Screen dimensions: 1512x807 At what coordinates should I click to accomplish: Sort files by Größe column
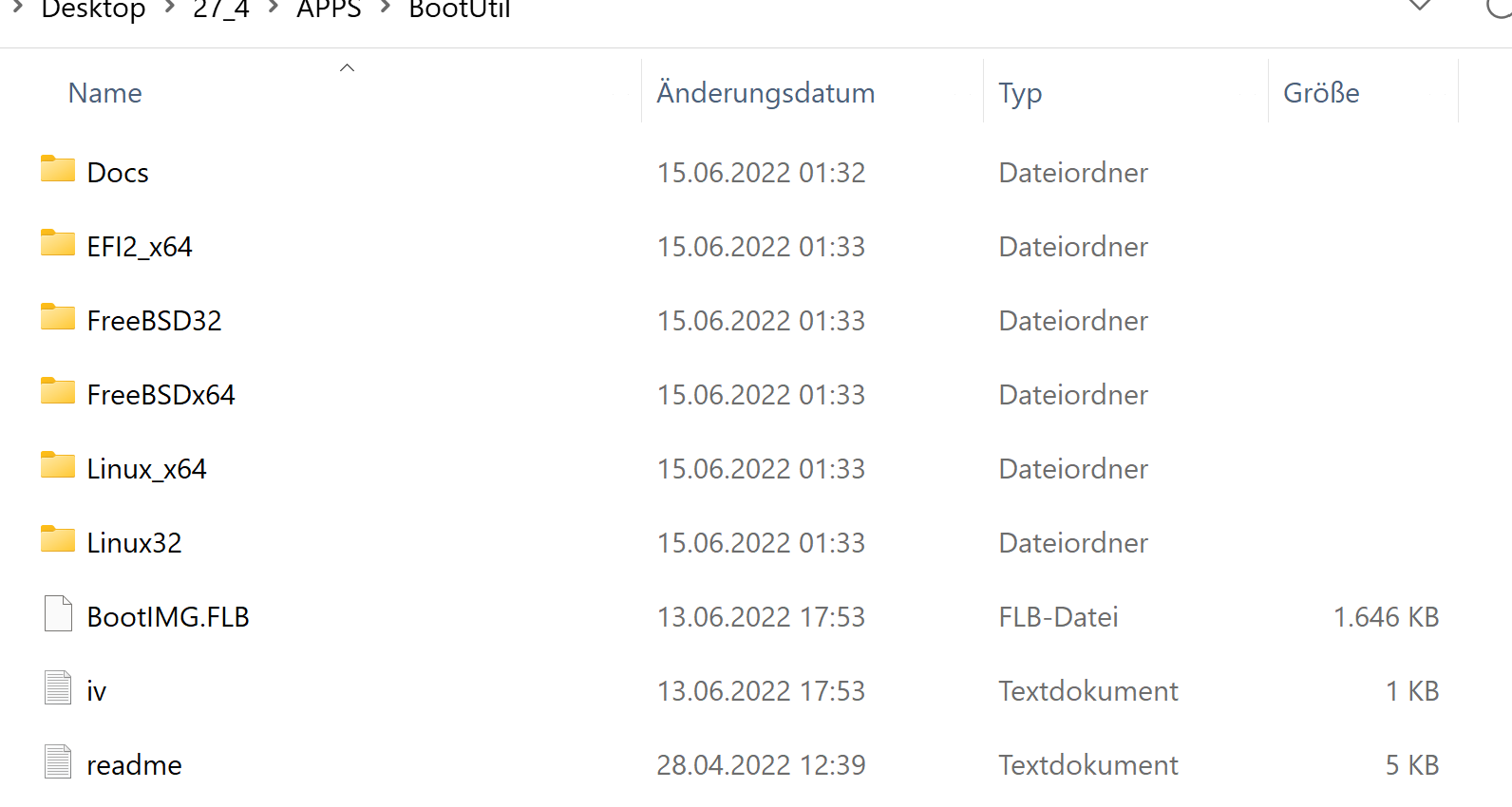tap(1321, 93)
